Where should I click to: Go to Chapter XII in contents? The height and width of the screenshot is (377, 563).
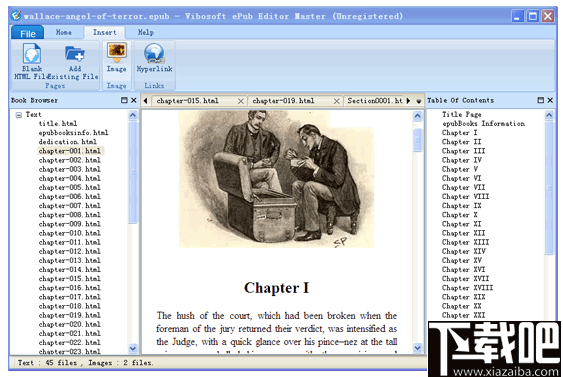[x=463, y=233]
